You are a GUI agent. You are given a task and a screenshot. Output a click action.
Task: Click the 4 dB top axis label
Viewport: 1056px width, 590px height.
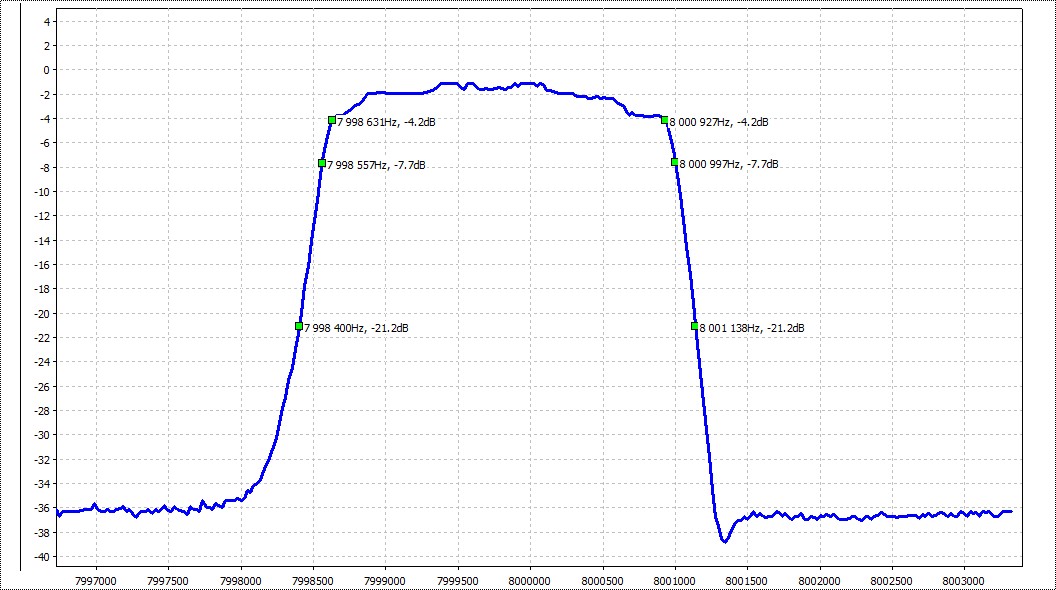tap(46, 22)
